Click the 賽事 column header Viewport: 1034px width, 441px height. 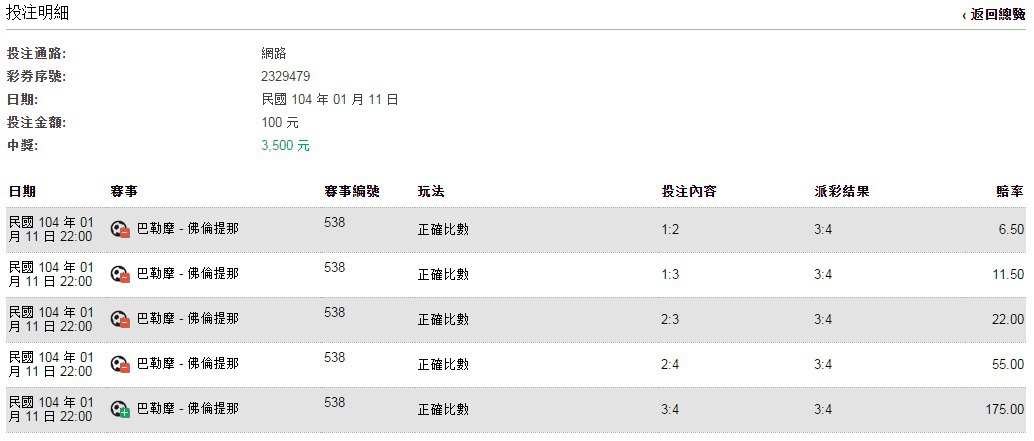tap(123, 191)
